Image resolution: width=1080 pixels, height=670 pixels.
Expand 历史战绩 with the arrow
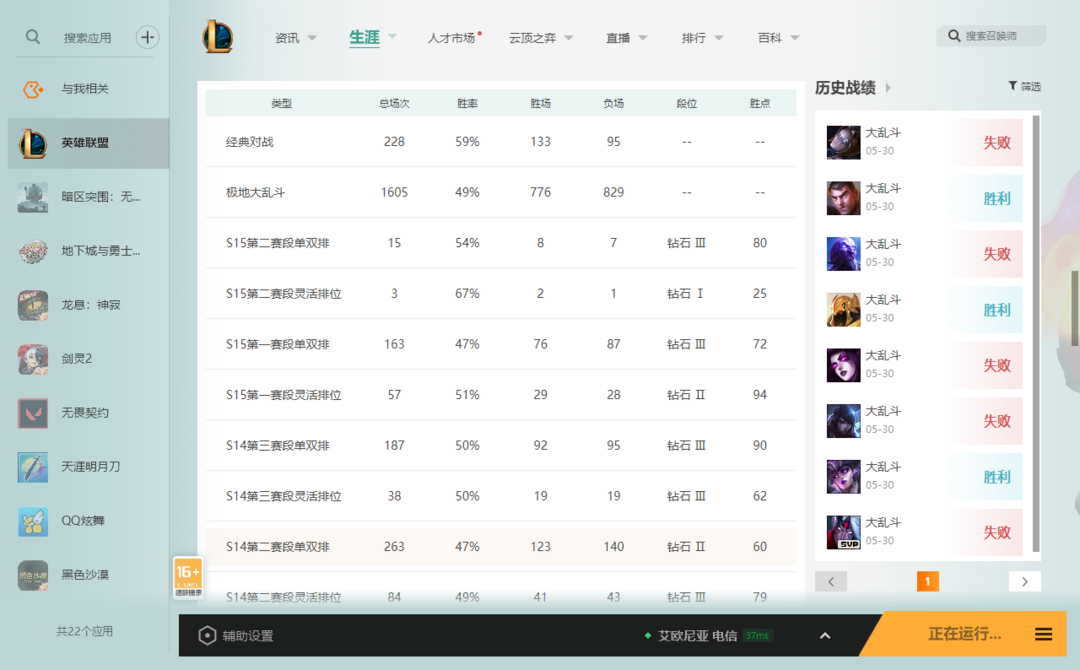tap(888, 88)
